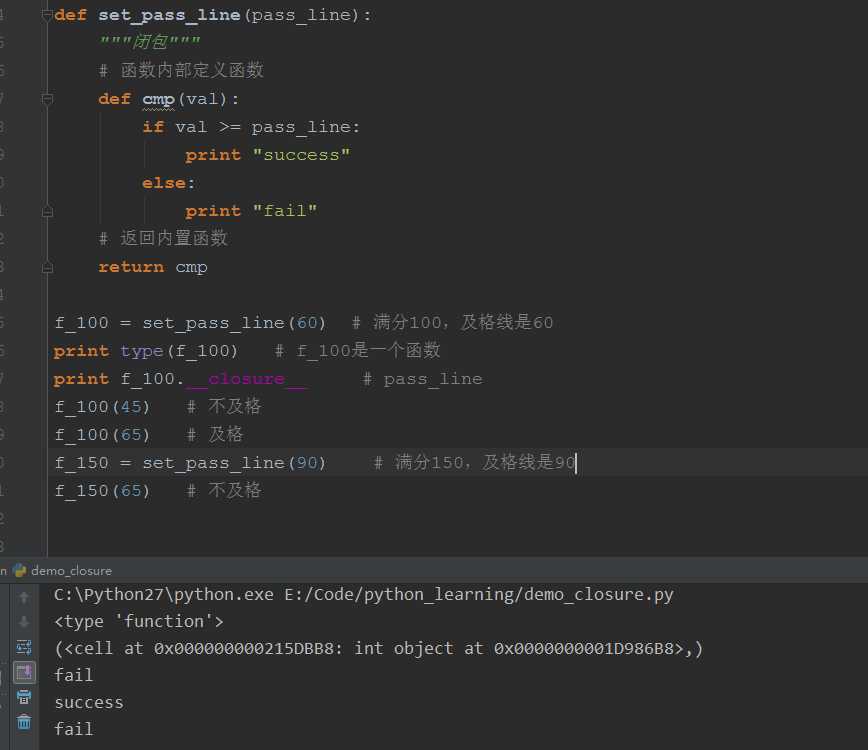
Task: Click the C:\Python27\python.exe command line
Action: point(364,594)
